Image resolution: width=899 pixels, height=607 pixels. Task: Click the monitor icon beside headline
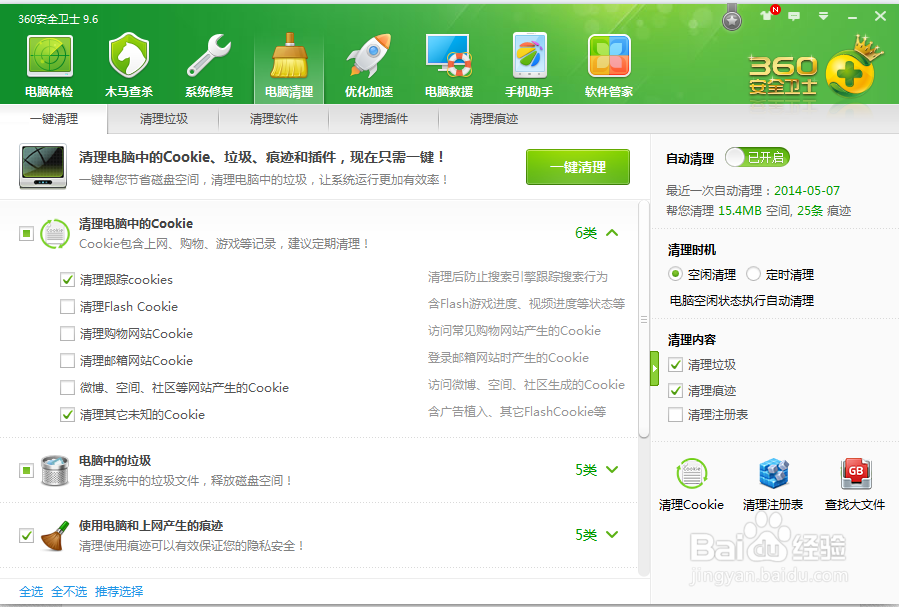tap(42, 166)
